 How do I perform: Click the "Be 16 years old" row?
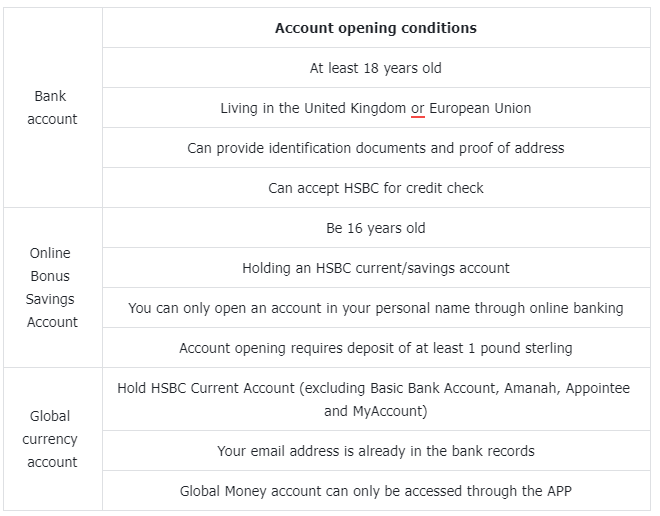(375, 228)
